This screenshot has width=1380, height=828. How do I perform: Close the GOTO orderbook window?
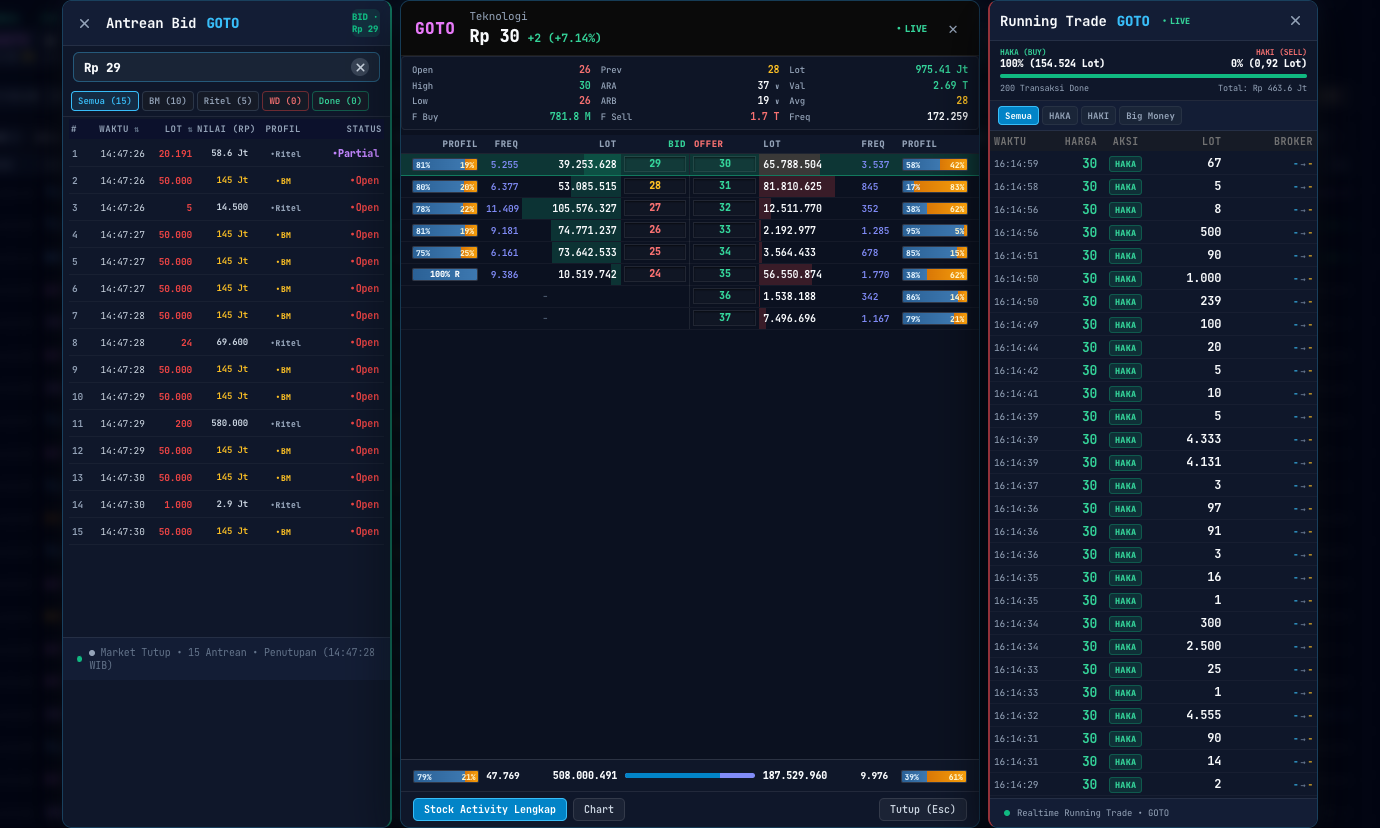pyautogui.click(x=952, y=29)
